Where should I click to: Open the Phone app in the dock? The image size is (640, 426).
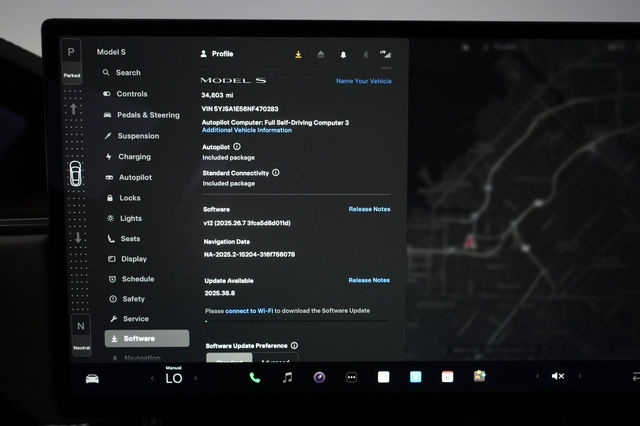click(255, 377)
